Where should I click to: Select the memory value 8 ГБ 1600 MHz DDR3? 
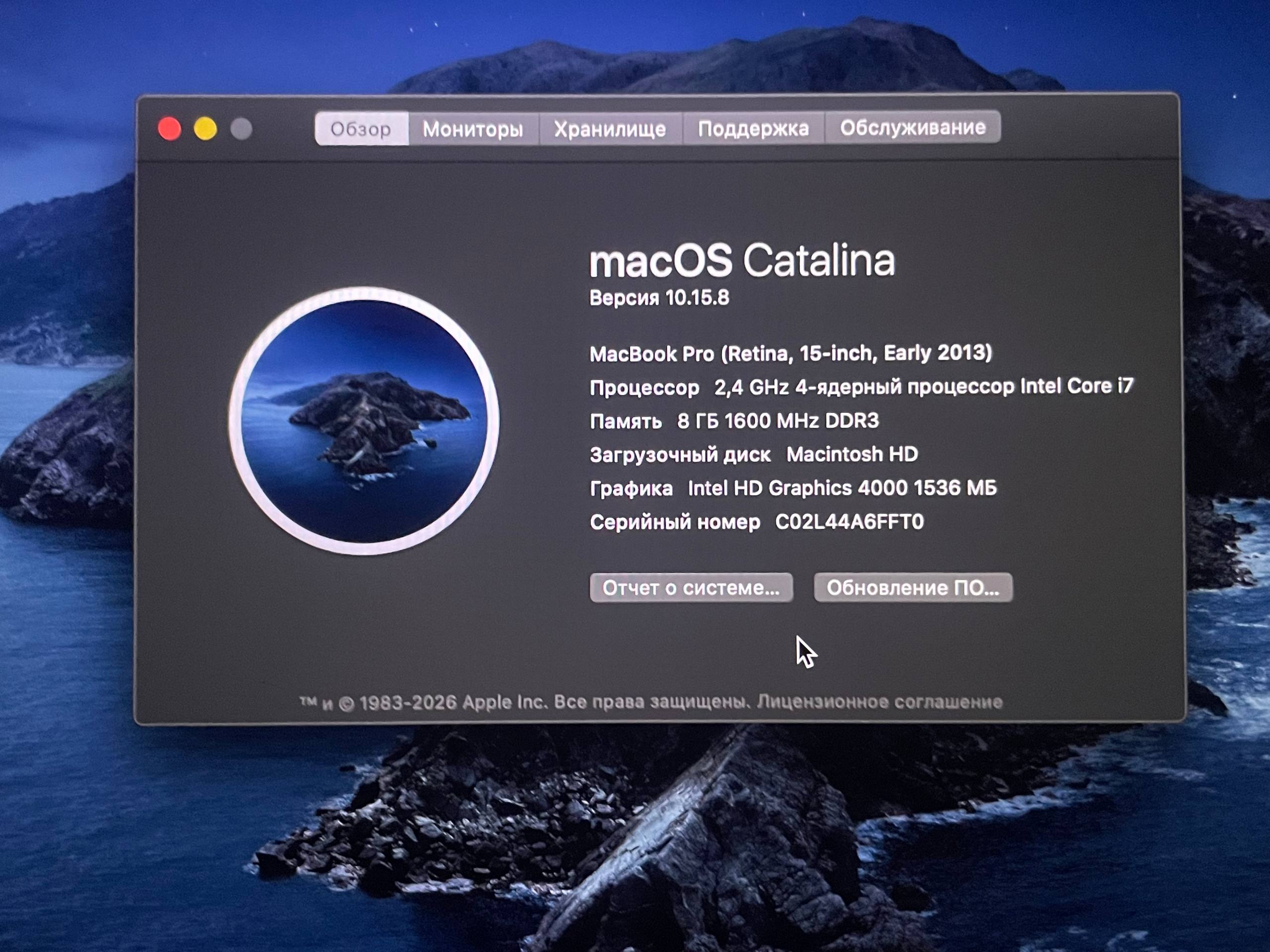(x=778, y=420)
